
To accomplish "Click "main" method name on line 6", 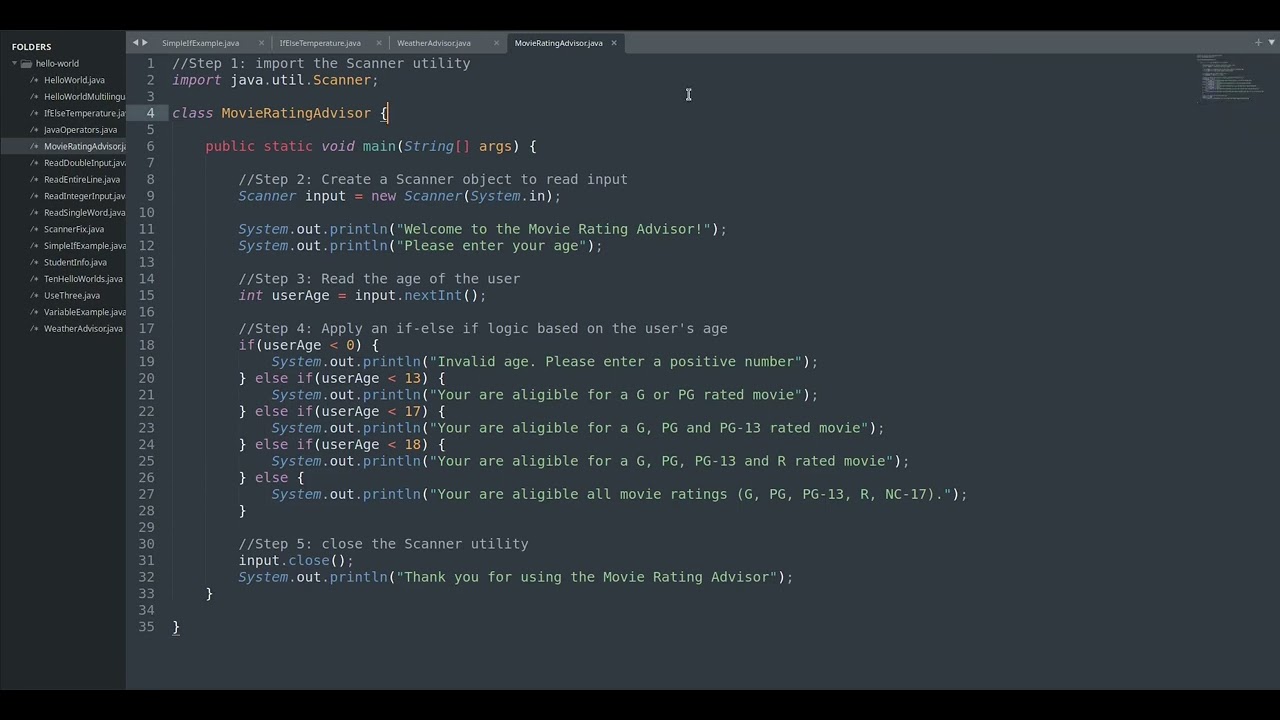I will click(x=379, y=146).
